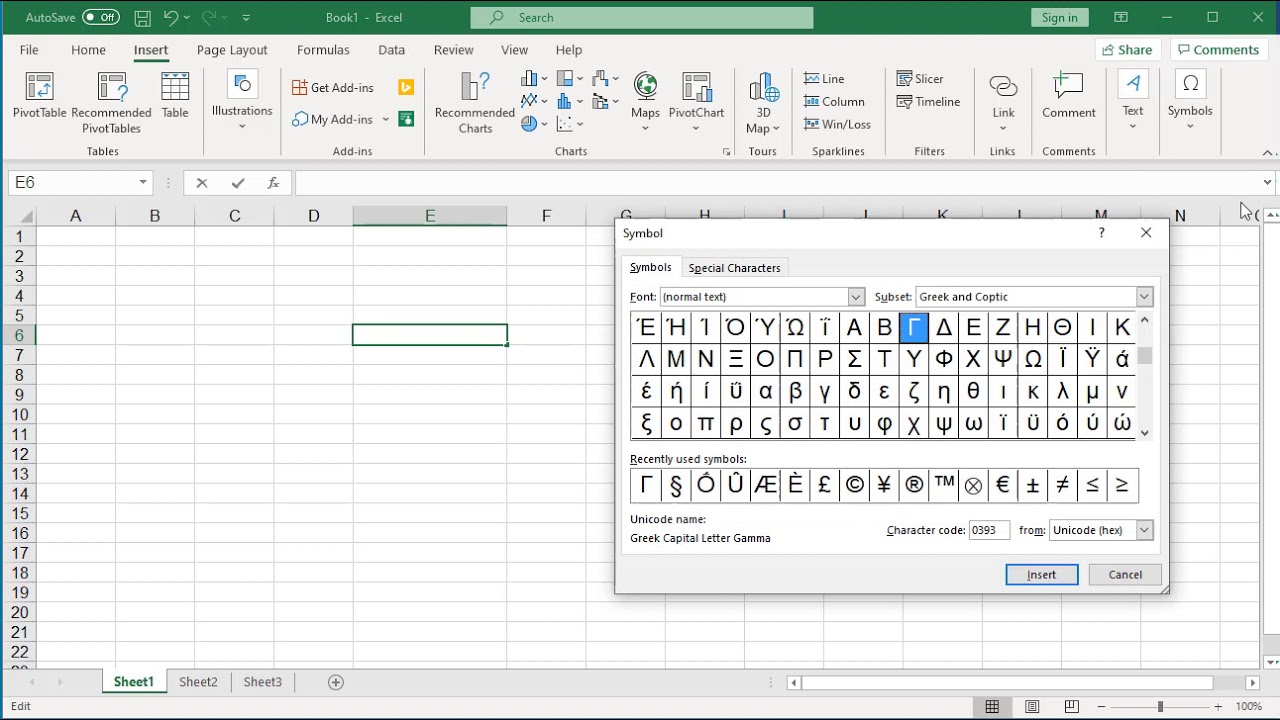The image size is (1280, 720).
Task: Open the Subset dropdown
Action: pos(1144,297)
